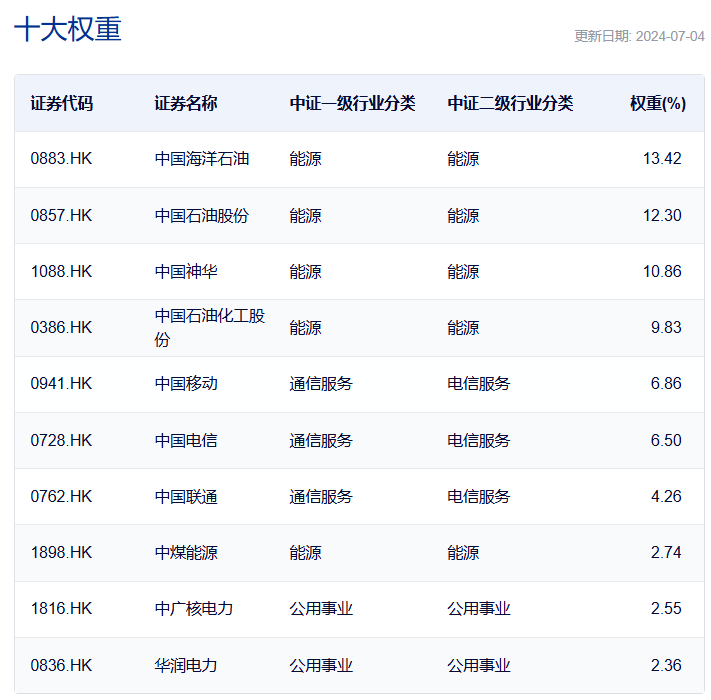
Task: Click weight value 2.74
Action: pos(666,553)
